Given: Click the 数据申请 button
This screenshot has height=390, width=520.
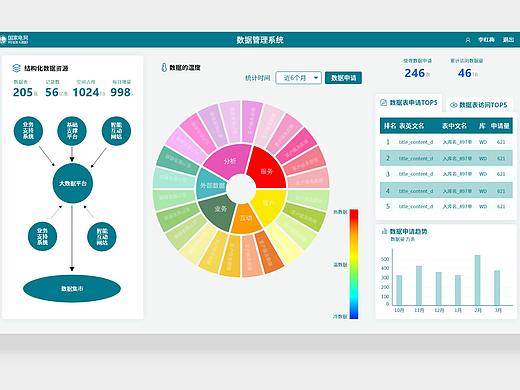Looking at the screenshot, I should [x=343, y=78].
